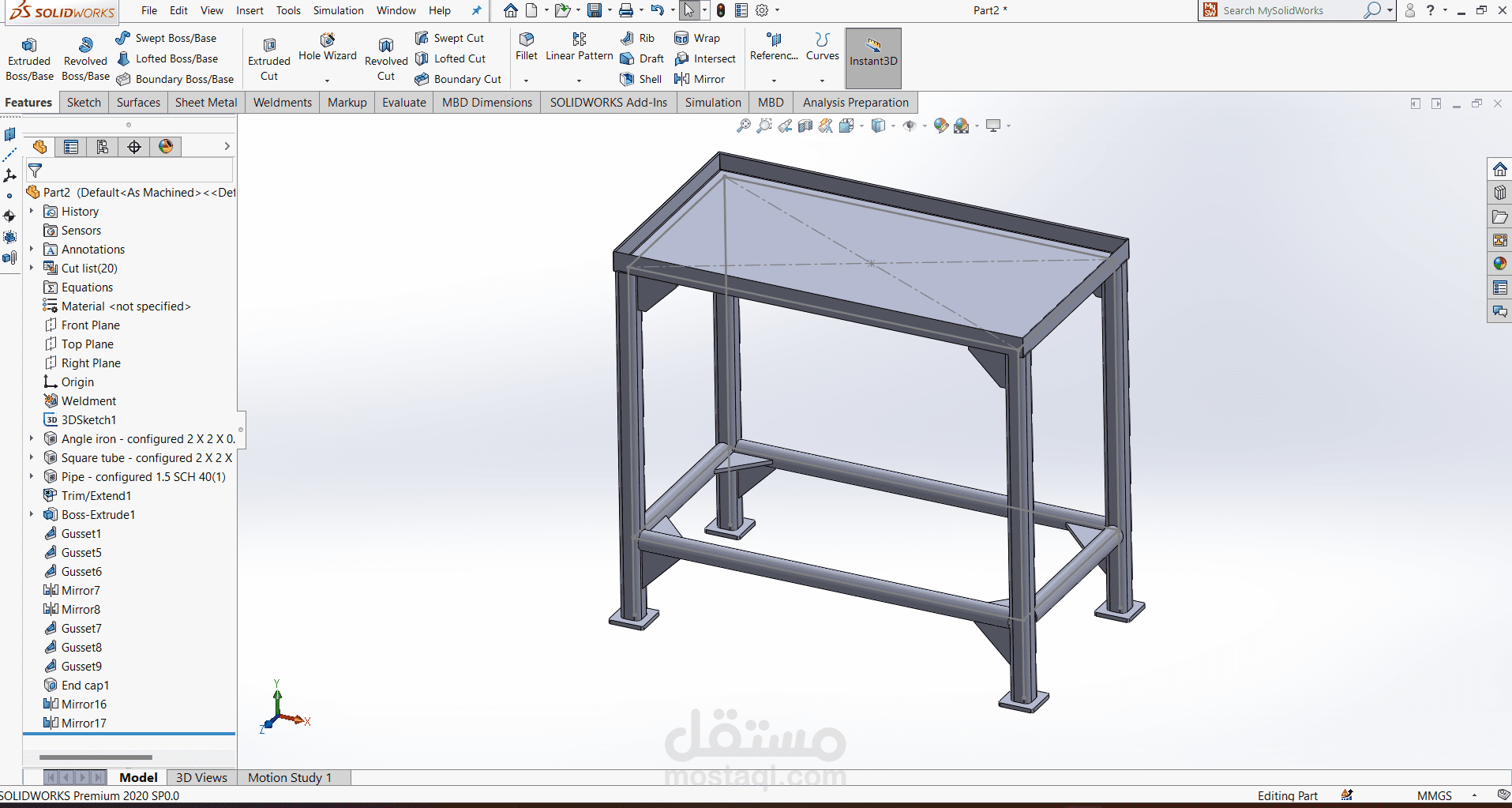1512x808 pixels.
Task: Expand the Boss-Extrude1 feature
Action: pyautogui.click(x=32, y=514)
